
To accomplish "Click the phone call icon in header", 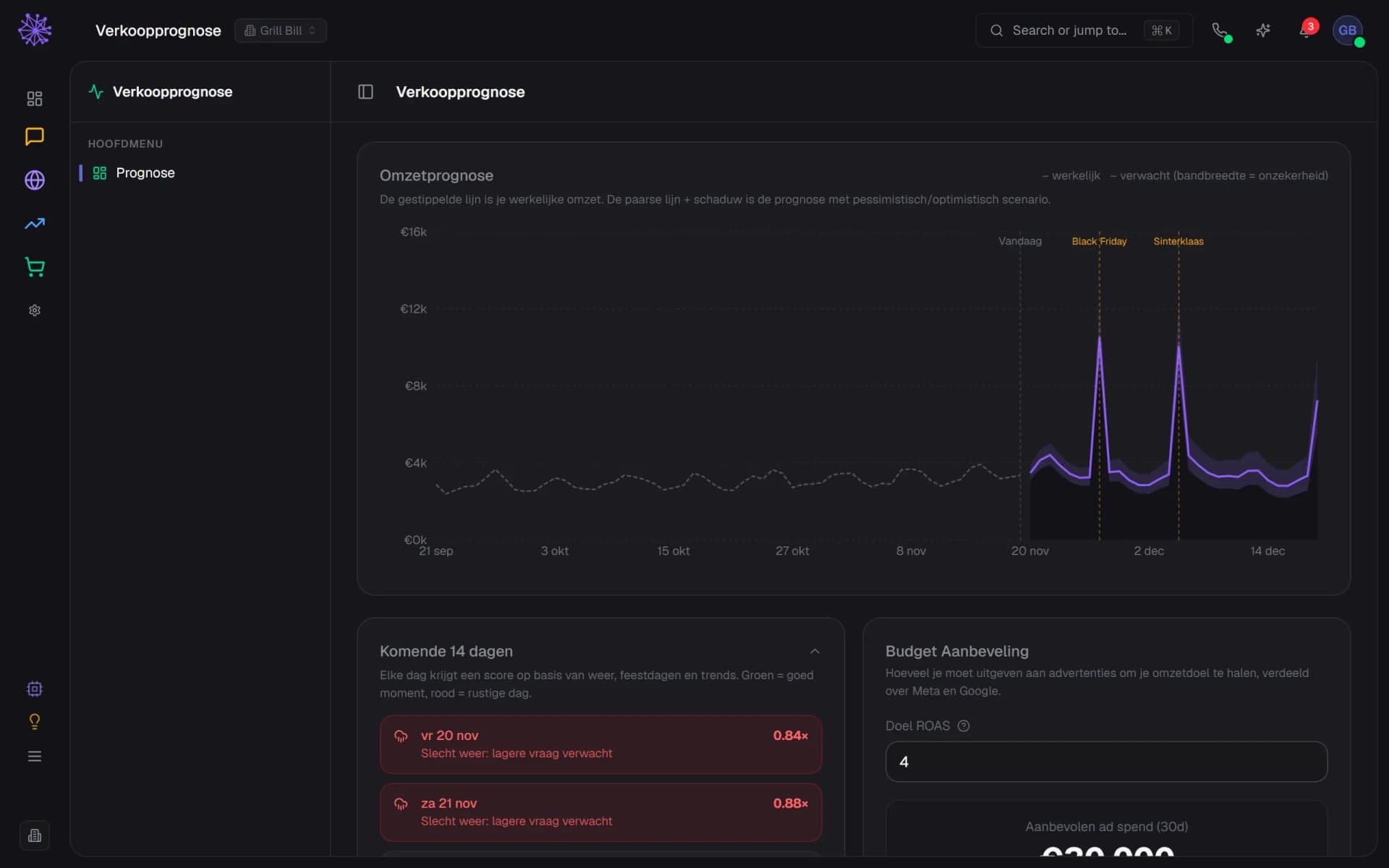I will (x=1220, y=30).
